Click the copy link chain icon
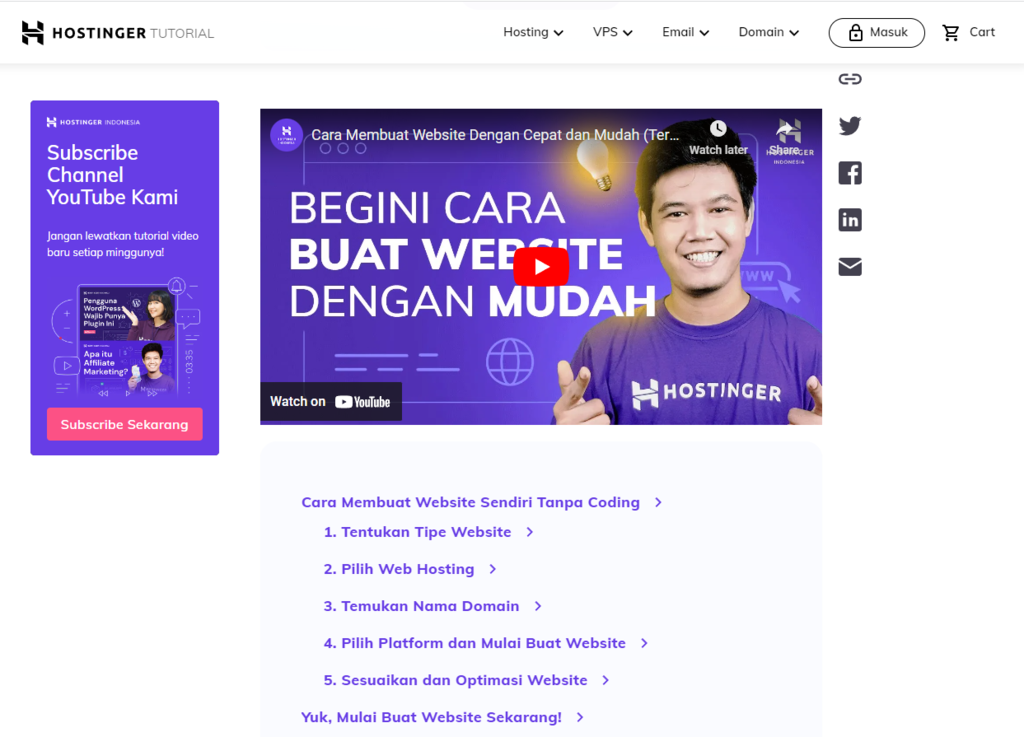Screen dimensions: 1024x737 coord(850,79)
